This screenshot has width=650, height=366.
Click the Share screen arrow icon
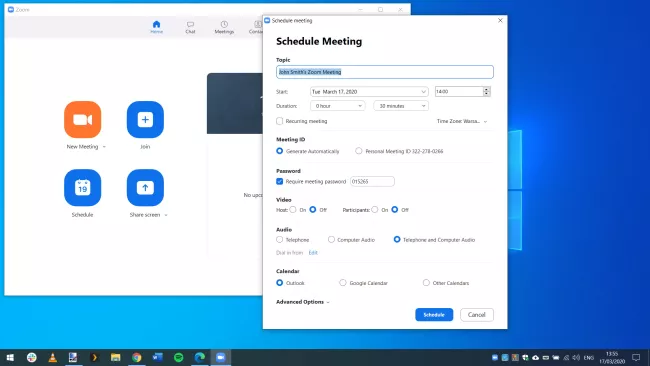point(145,187)
